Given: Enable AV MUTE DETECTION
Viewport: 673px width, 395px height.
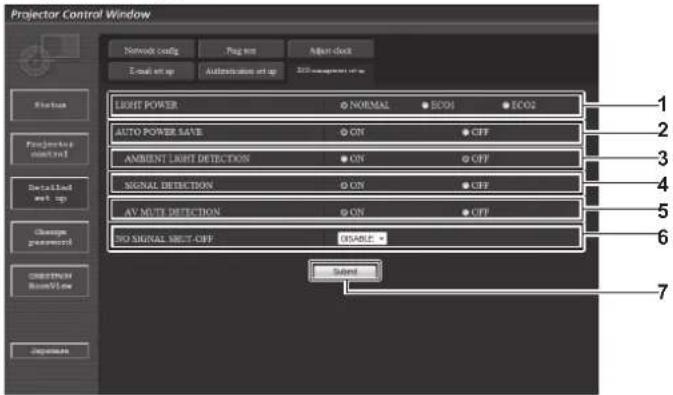Looking at the screenshot, I should click(343, 212).
